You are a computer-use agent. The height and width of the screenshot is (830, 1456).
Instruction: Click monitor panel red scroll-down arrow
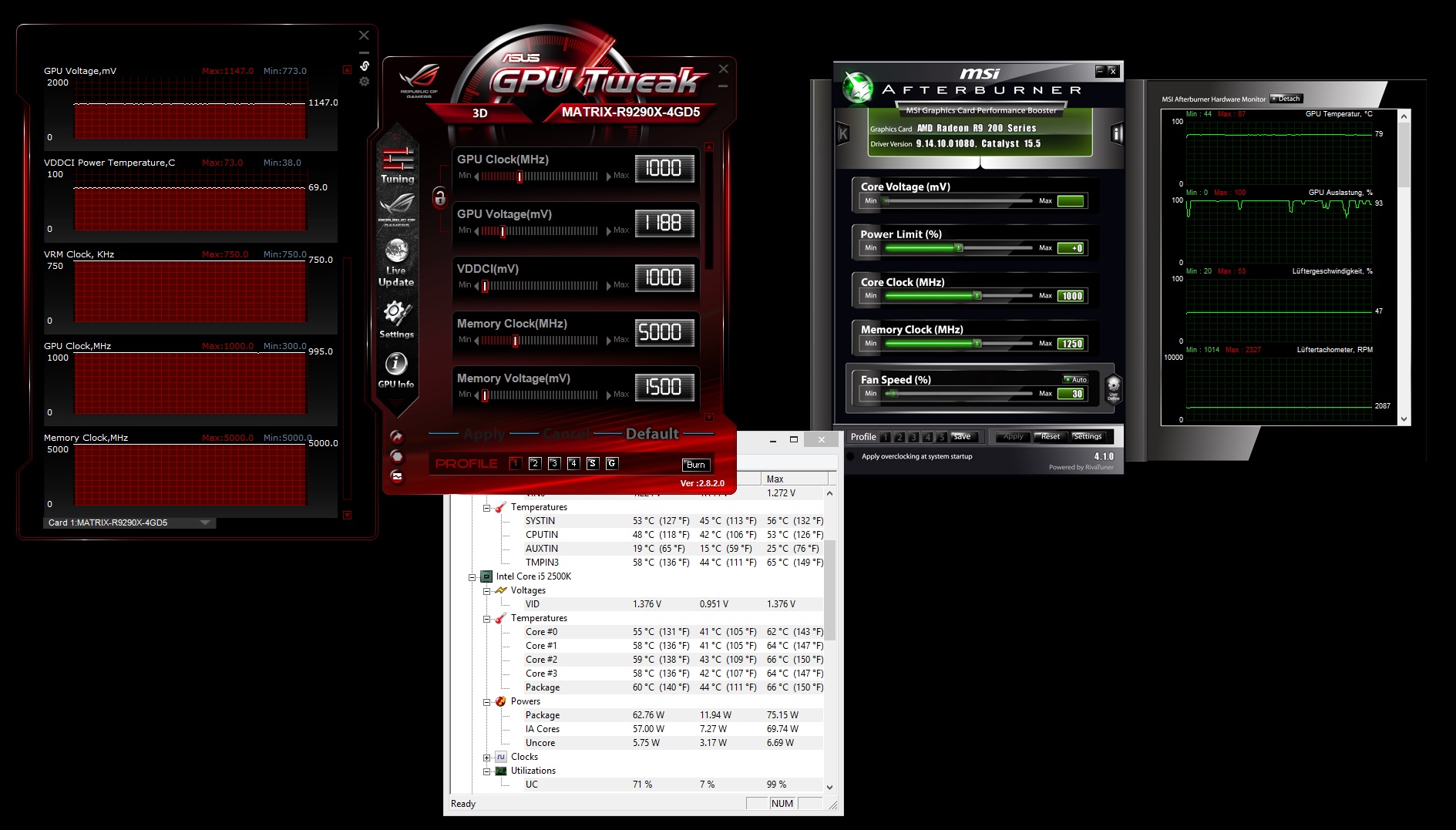click(x=347, y=515)
